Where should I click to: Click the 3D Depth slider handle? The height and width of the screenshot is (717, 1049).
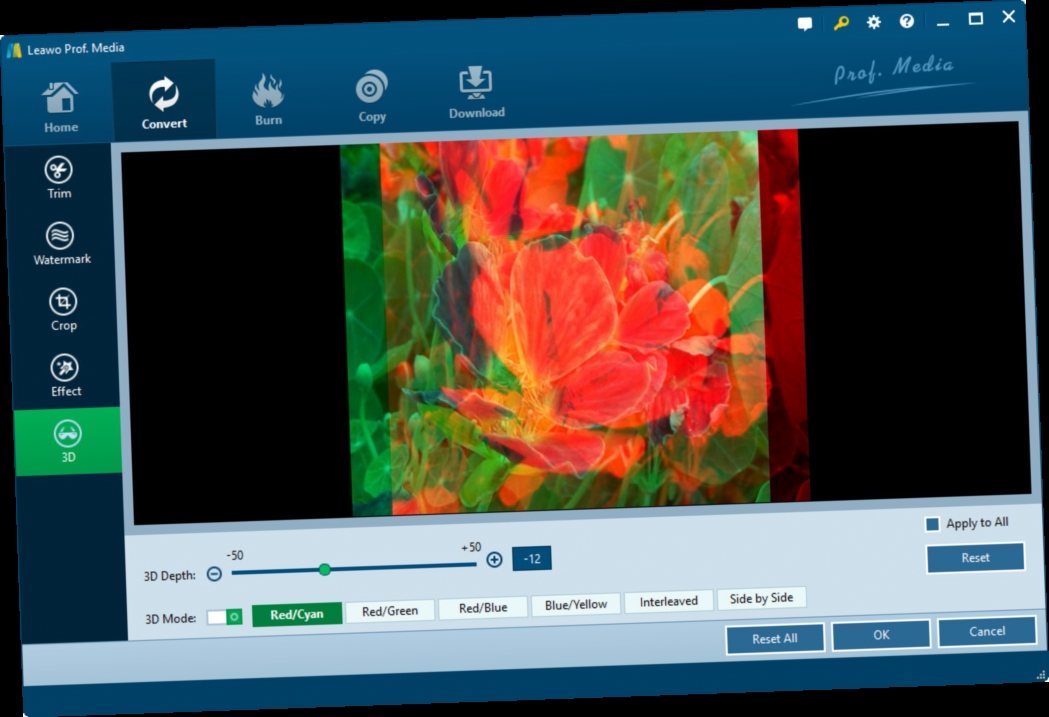325,569
